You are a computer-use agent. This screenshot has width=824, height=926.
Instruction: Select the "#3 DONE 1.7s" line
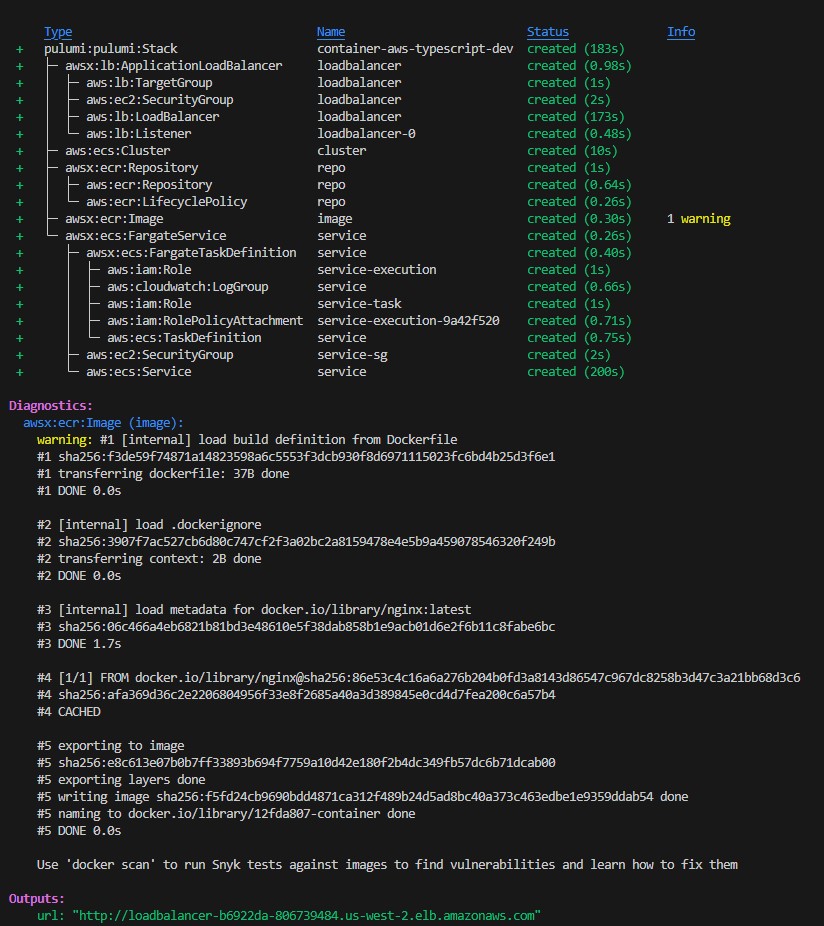[x=79, y=644]
